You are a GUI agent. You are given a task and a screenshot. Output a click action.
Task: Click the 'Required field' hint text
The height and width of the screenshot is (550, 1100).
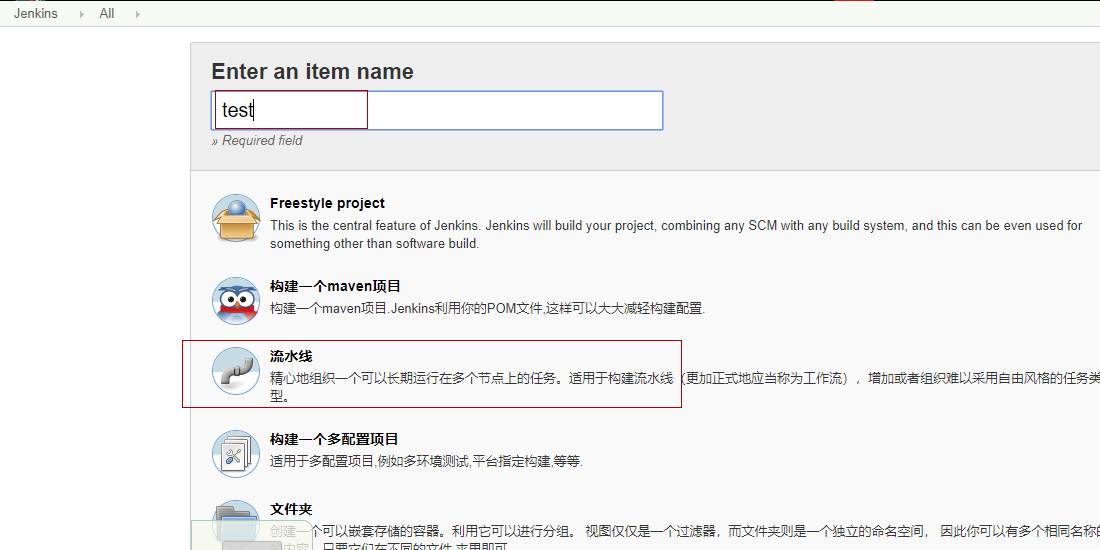click(257, 140)
